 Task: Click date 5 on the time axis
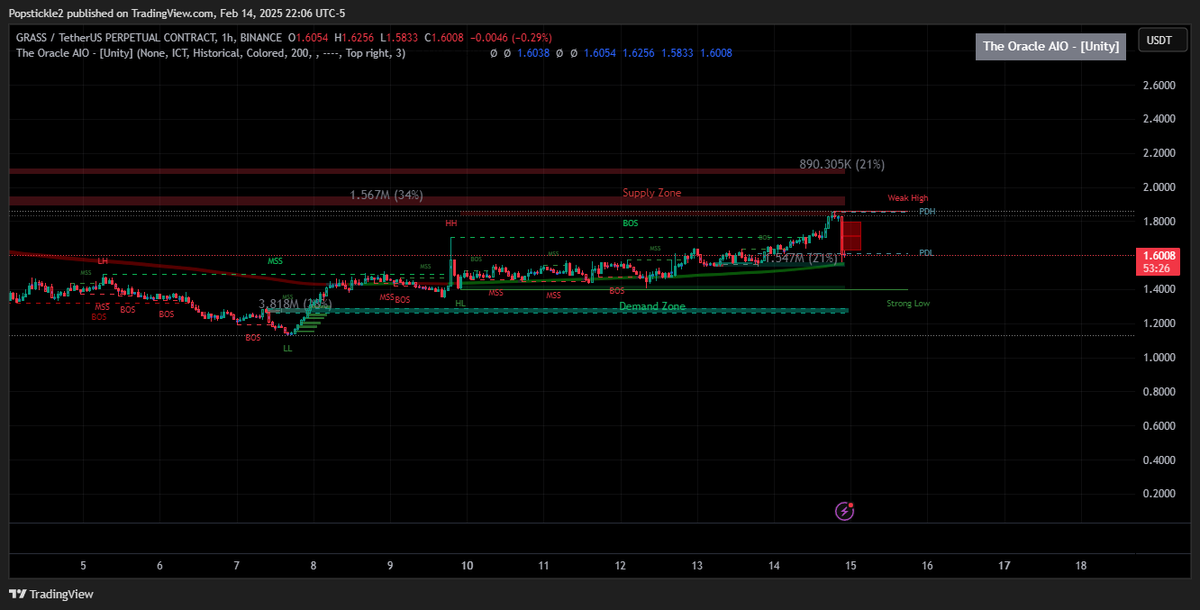click(x=83, y=565)
